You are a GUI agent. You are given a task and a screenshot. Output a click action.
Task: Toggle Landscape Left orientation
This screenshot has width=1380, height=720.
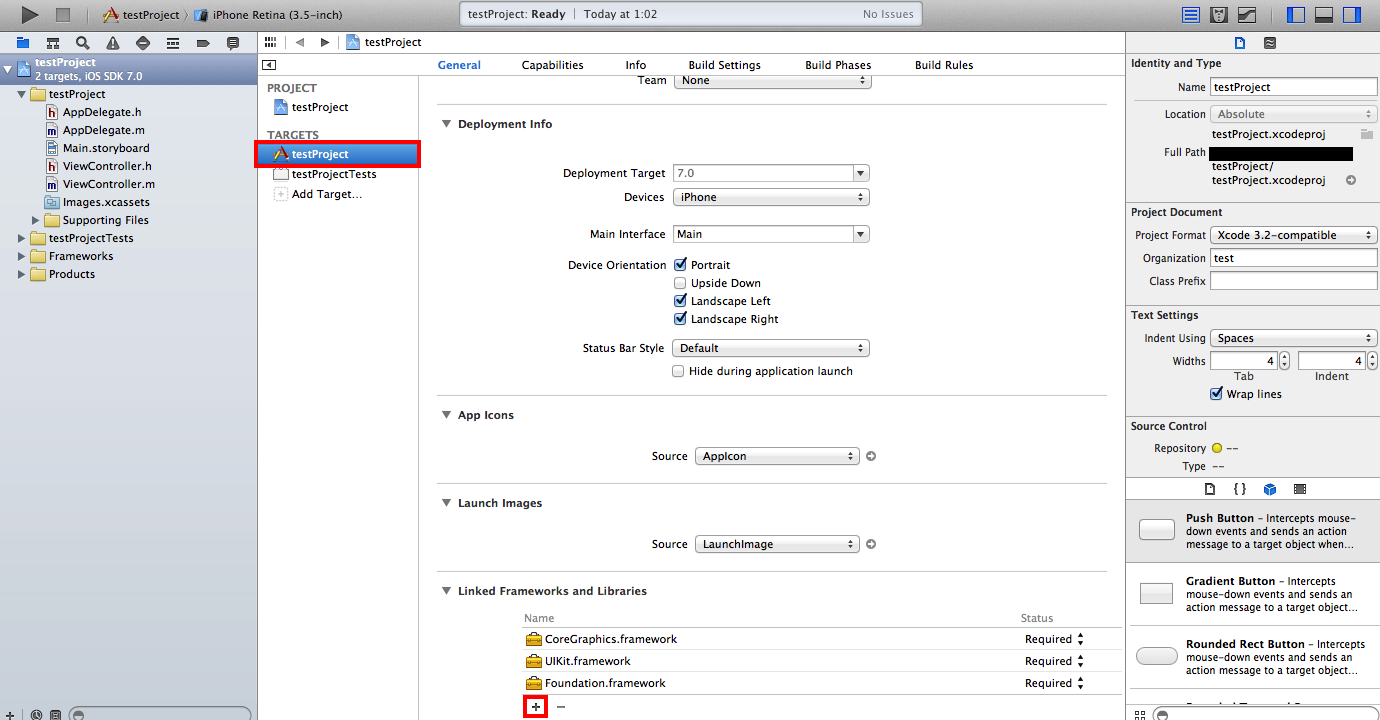coord(680,301)
